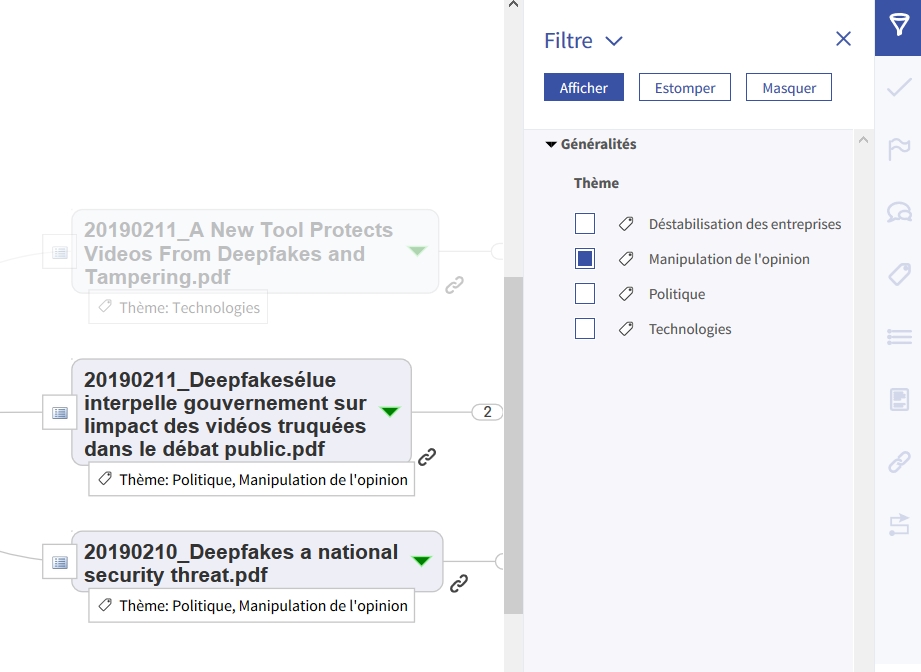The width and height of the screenshot is (921, 672).
Task: Open dropdown arrow on A New Tool Protects topic
Action: 417,251
